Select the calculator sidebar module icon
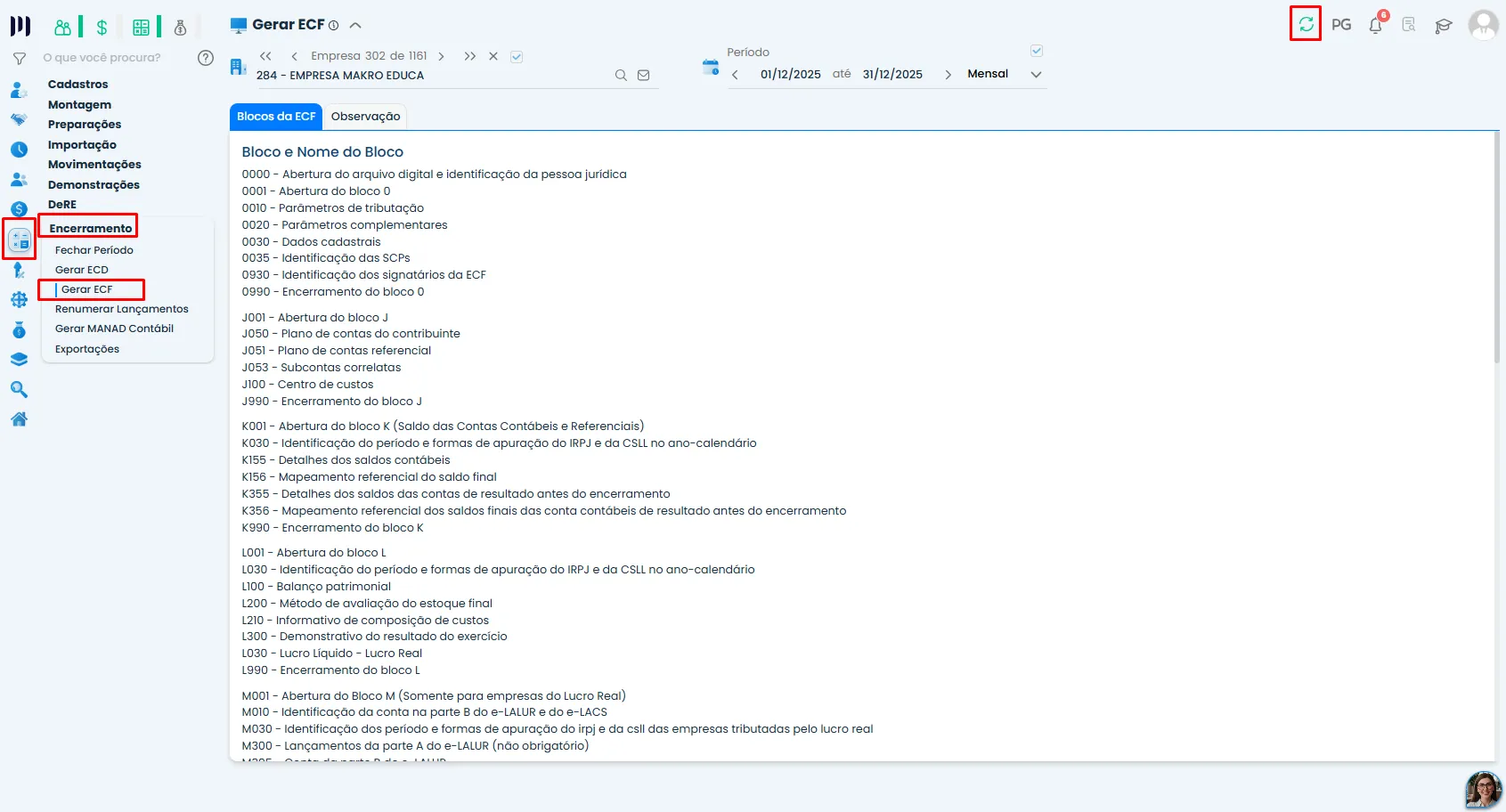Image resolution: width=1506 pixels, height=812 pixels. [20, 240]
